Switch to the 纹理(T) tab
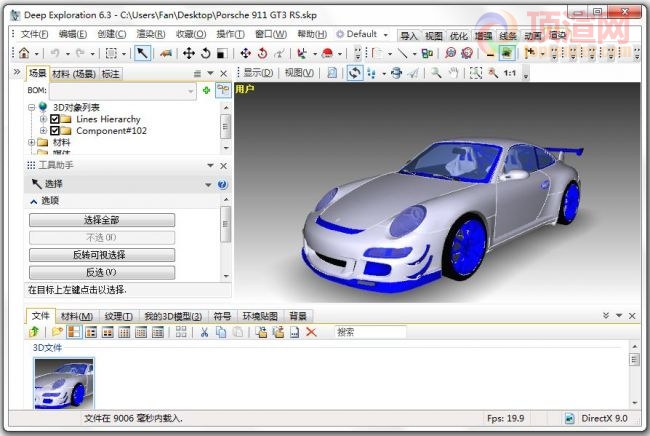Screen dimensions: 650x436 pos(119,317)
